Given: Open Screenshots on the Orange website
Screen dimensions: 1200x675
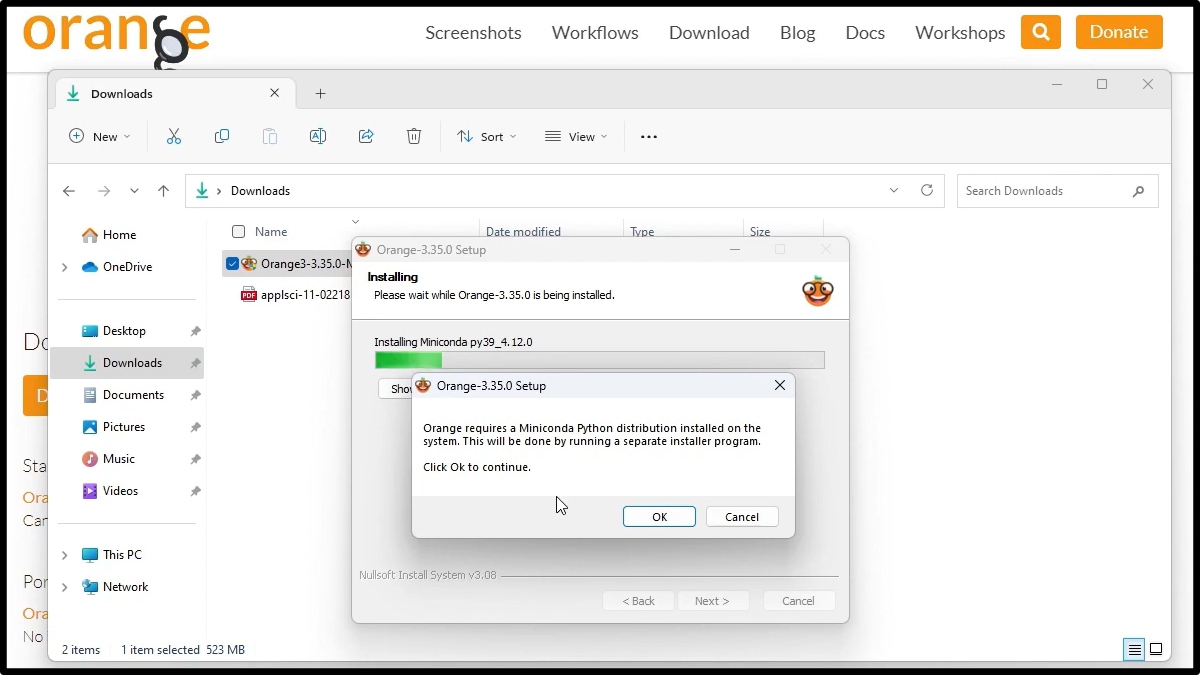Looking at the screenshot, I should 473,33.
